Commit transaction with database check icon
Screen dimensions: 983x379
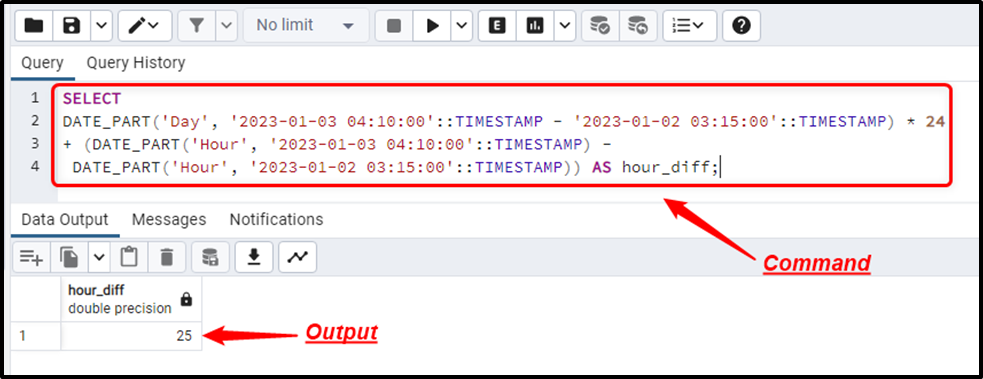click(x=600, y=26)
